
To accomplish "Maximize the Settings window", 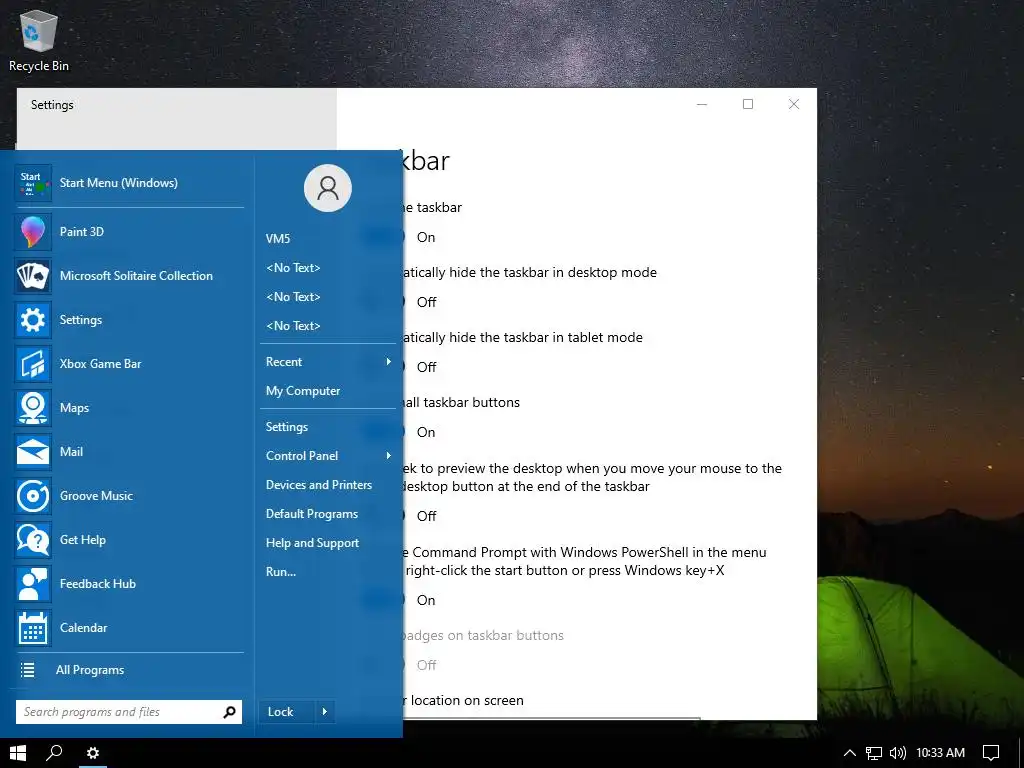I will click(x=748, y=104).
